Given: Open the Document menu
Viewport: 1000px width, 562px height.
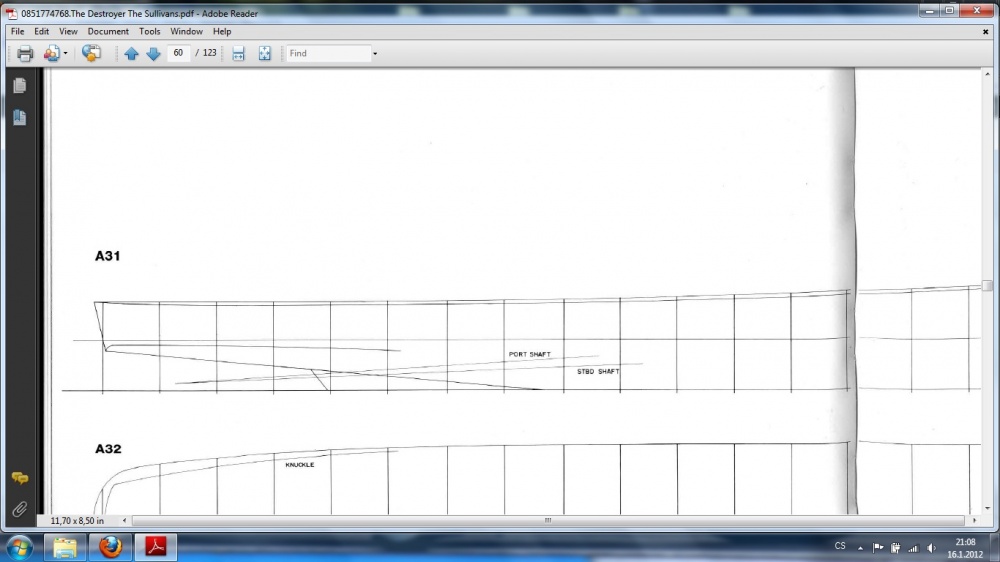Looking at the screenshot, I should [x=108, y=31].
